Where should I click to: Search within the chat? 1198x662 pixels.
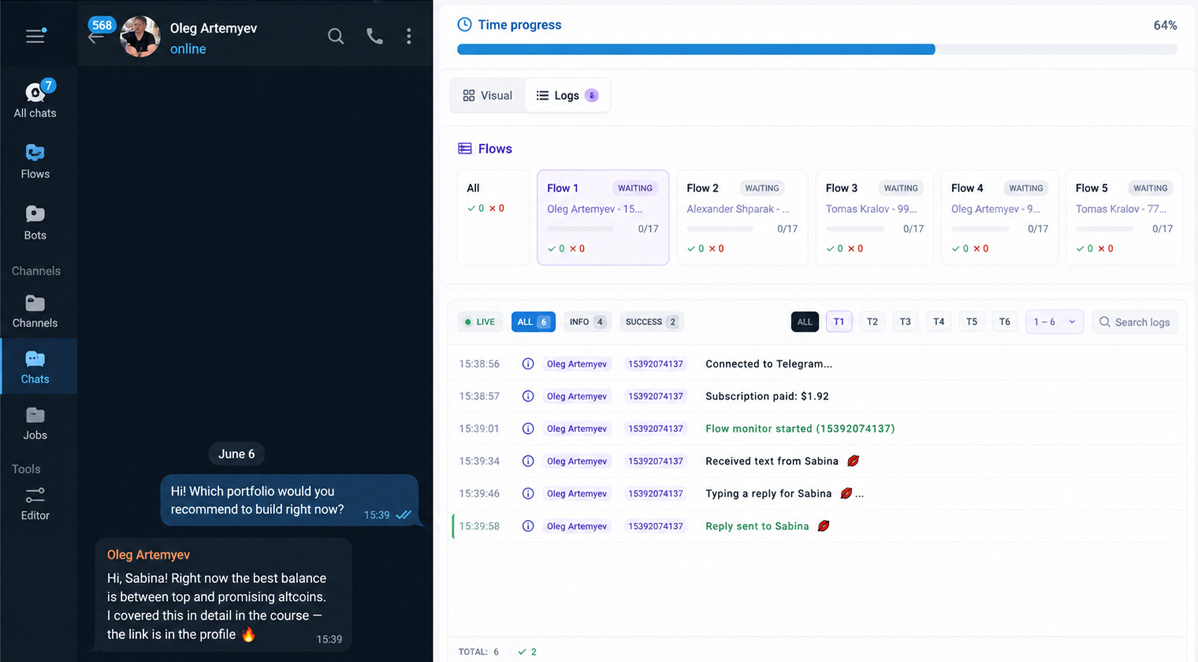335,36
